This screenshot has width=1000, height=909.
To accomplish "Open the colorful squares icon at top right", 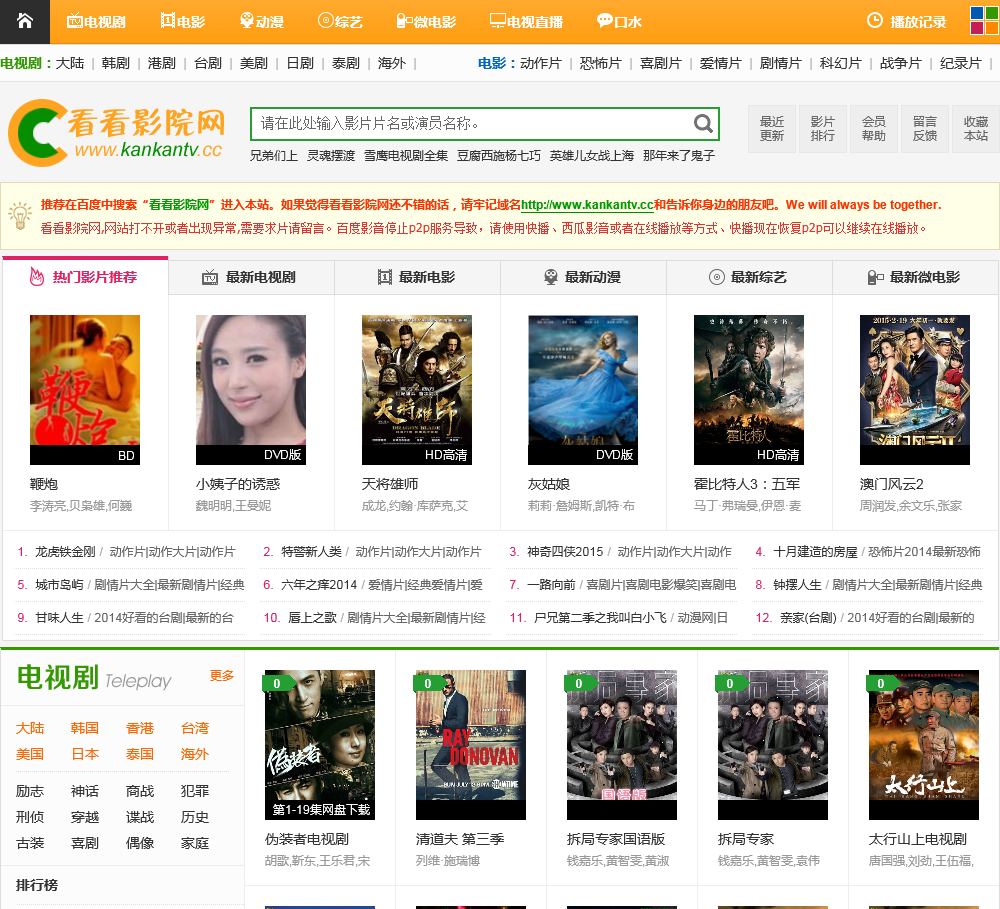I will [984, 21].
